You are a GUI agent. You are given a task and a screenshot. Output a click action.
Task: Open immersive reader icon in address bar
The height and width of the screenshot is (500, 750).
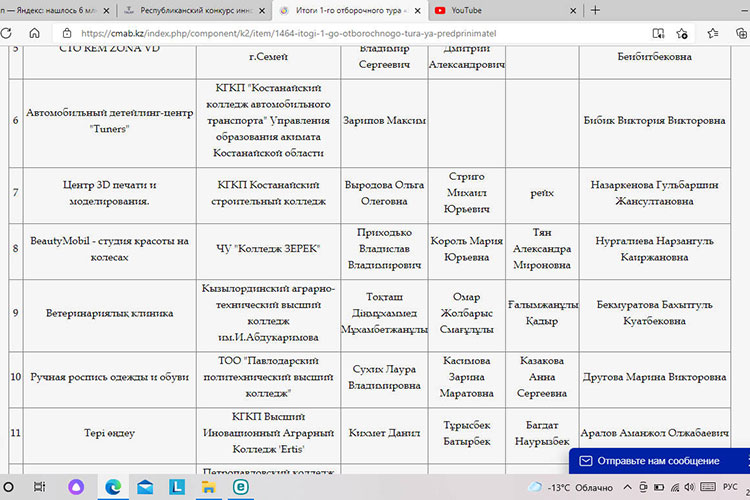658,33
